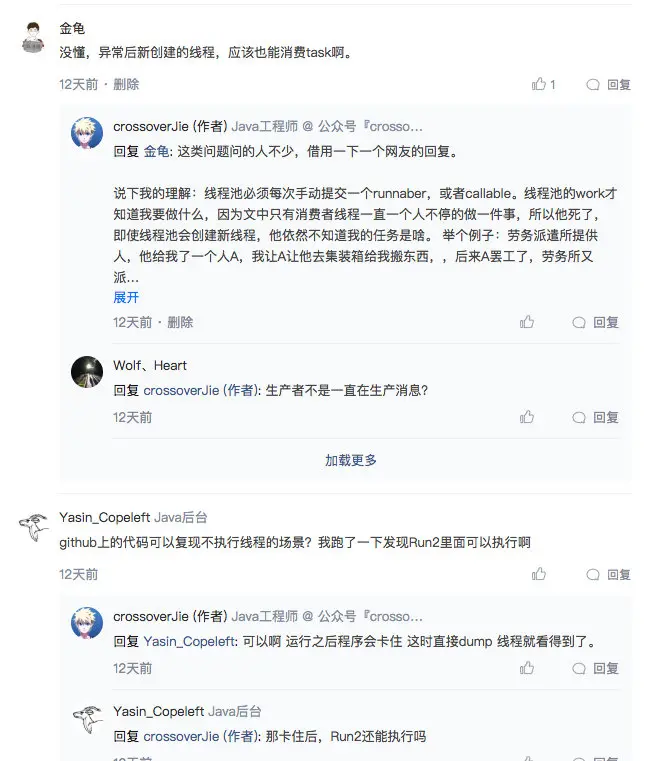The width and height of the screenshot is (648, 761).
Task: Open 金龟 mention link in the reply
Action: [156, 151]
